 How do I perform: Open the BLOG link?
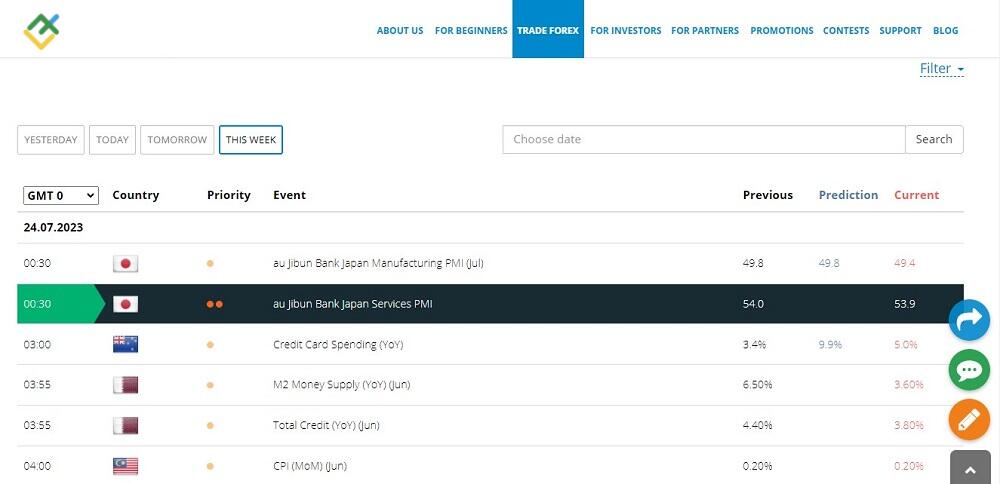tap(945, 30)
